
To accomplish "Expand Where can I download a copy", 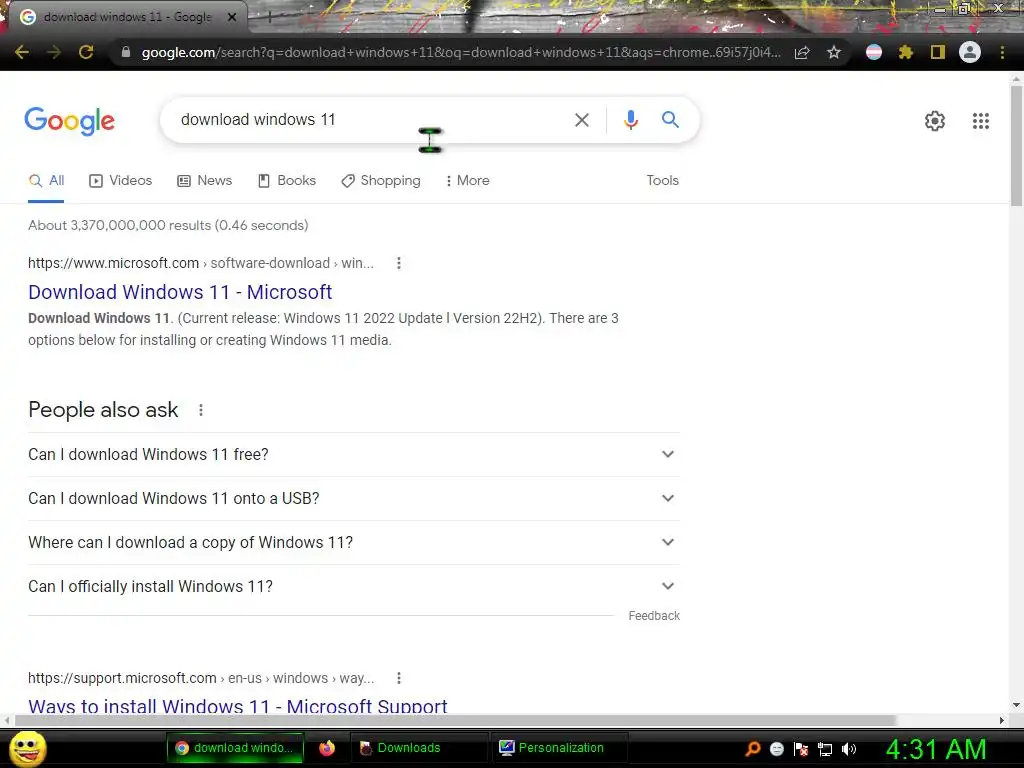I will click(x=353, y=543).
